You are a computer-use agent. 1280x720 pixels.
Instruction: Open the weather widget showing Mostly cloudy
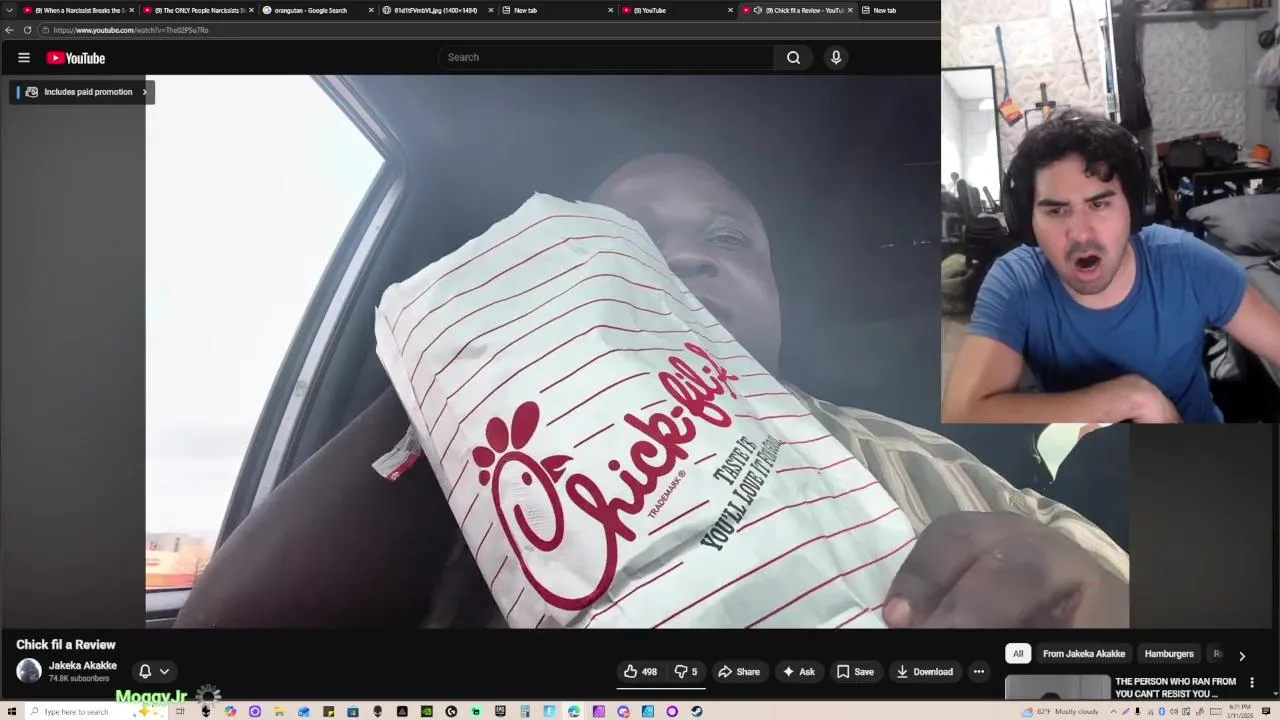pos(1060,711)
